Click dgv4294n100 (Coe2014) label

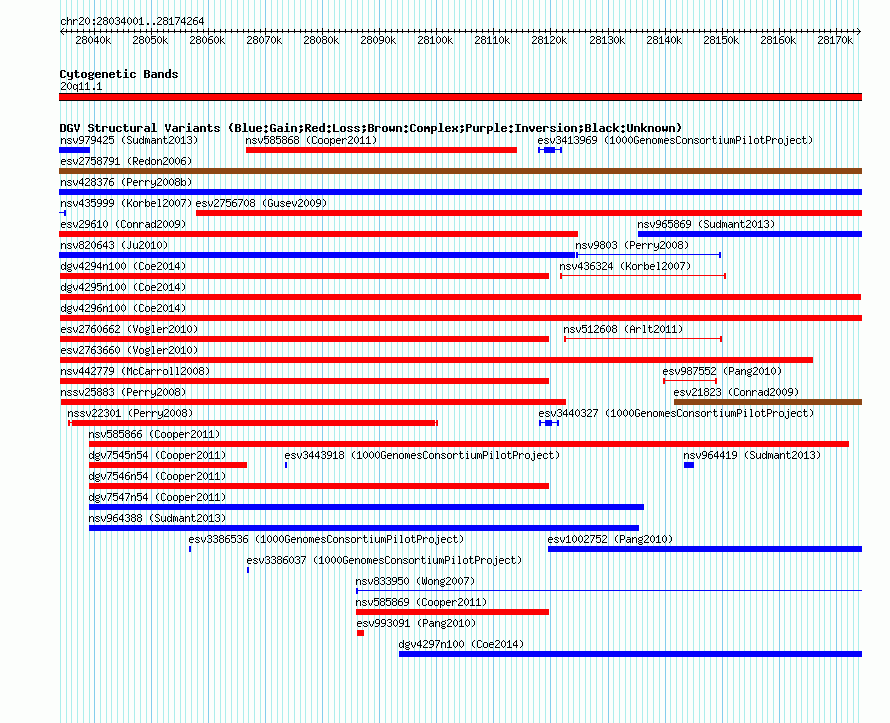click(123, 266)
